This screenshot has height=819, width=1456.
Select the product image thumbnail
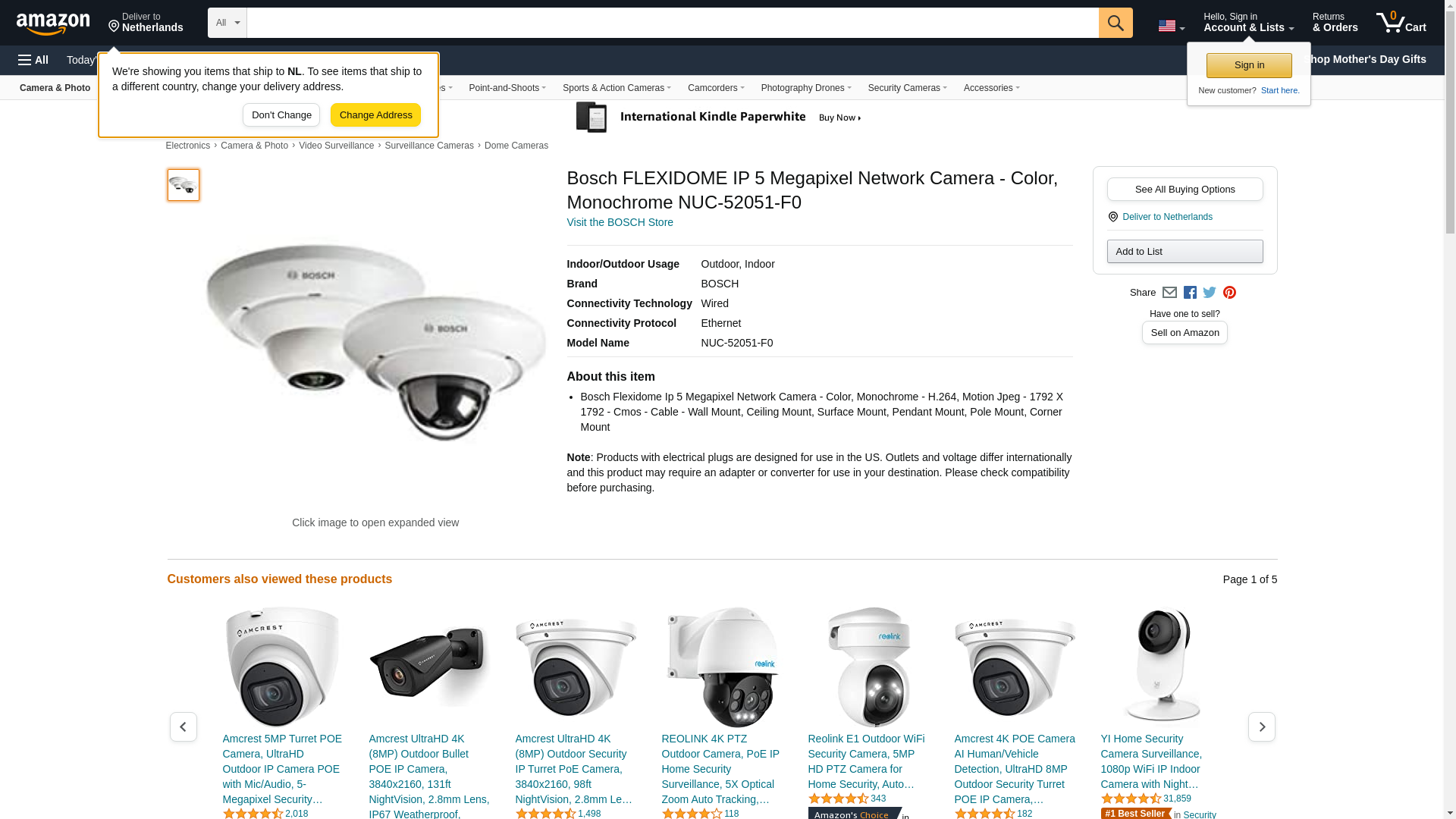click(x=184, y=185)
